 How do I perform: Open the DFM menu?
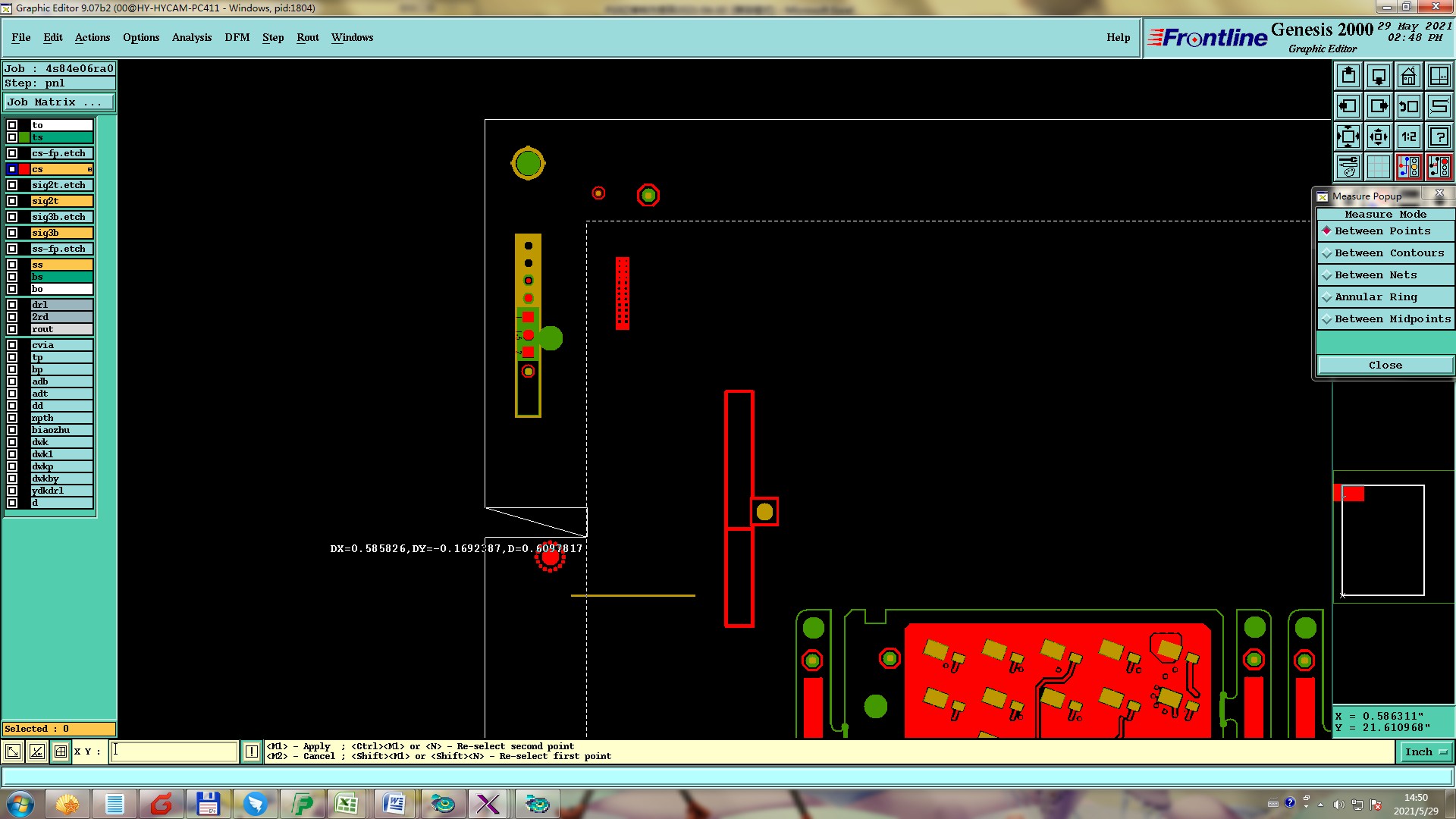237,37
